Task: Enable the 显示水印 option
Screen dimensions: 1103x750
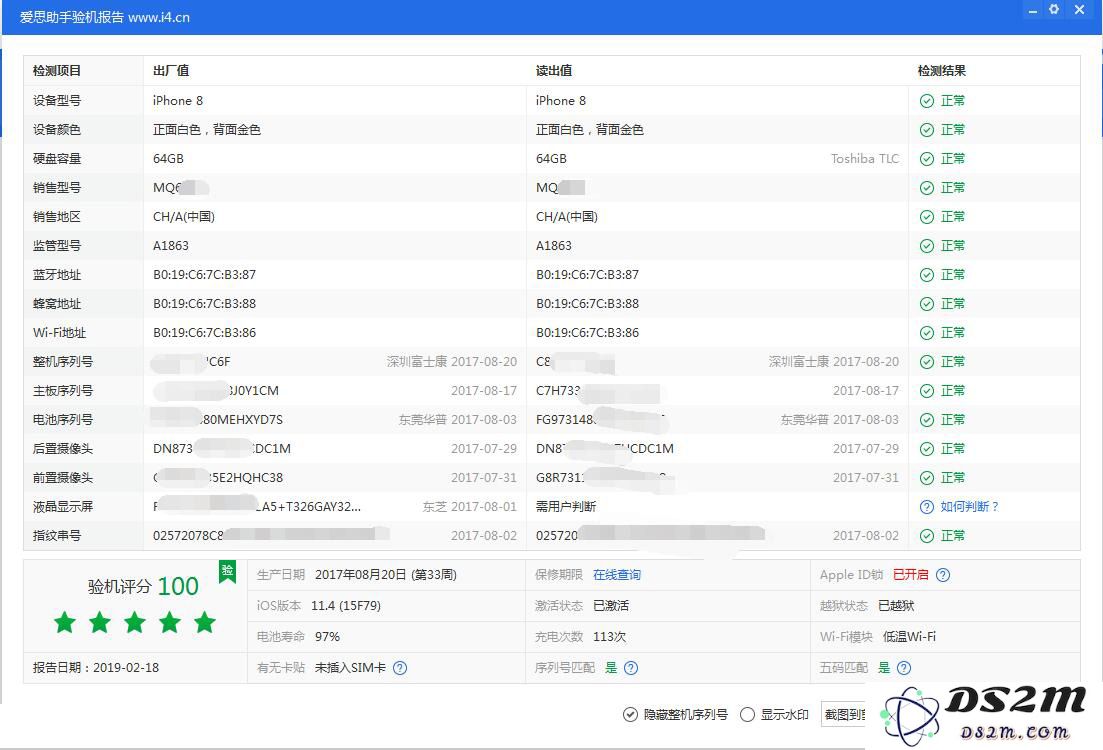Action: pos(747,715)
